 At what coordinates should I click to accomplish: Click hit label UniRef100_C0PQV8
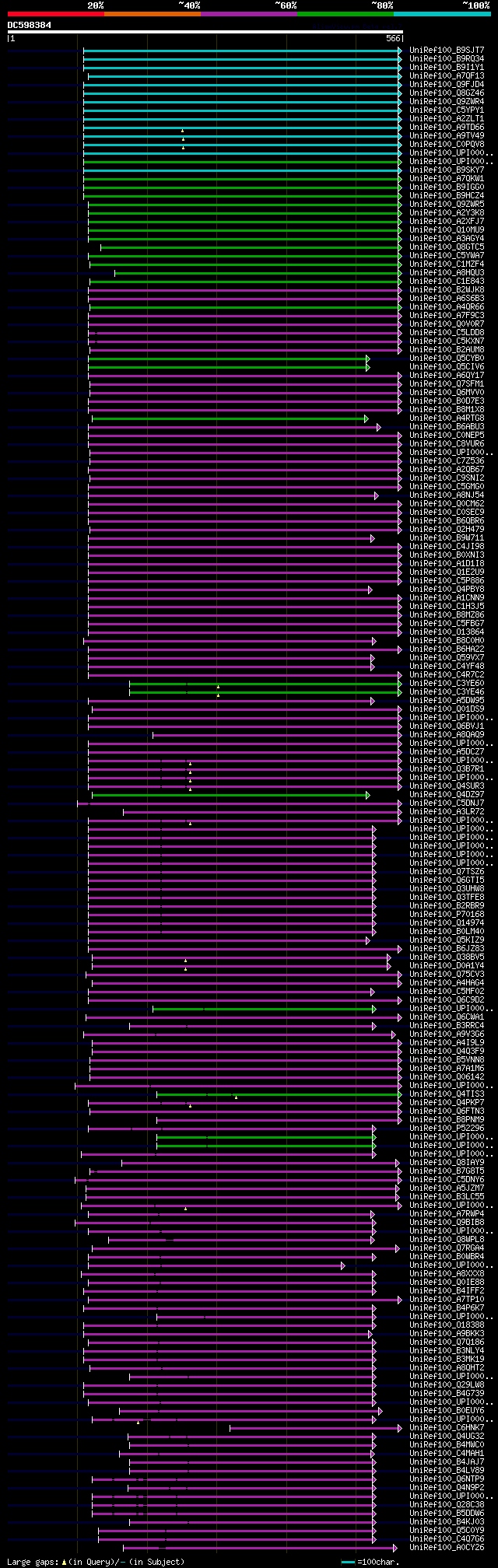(447, 145)
